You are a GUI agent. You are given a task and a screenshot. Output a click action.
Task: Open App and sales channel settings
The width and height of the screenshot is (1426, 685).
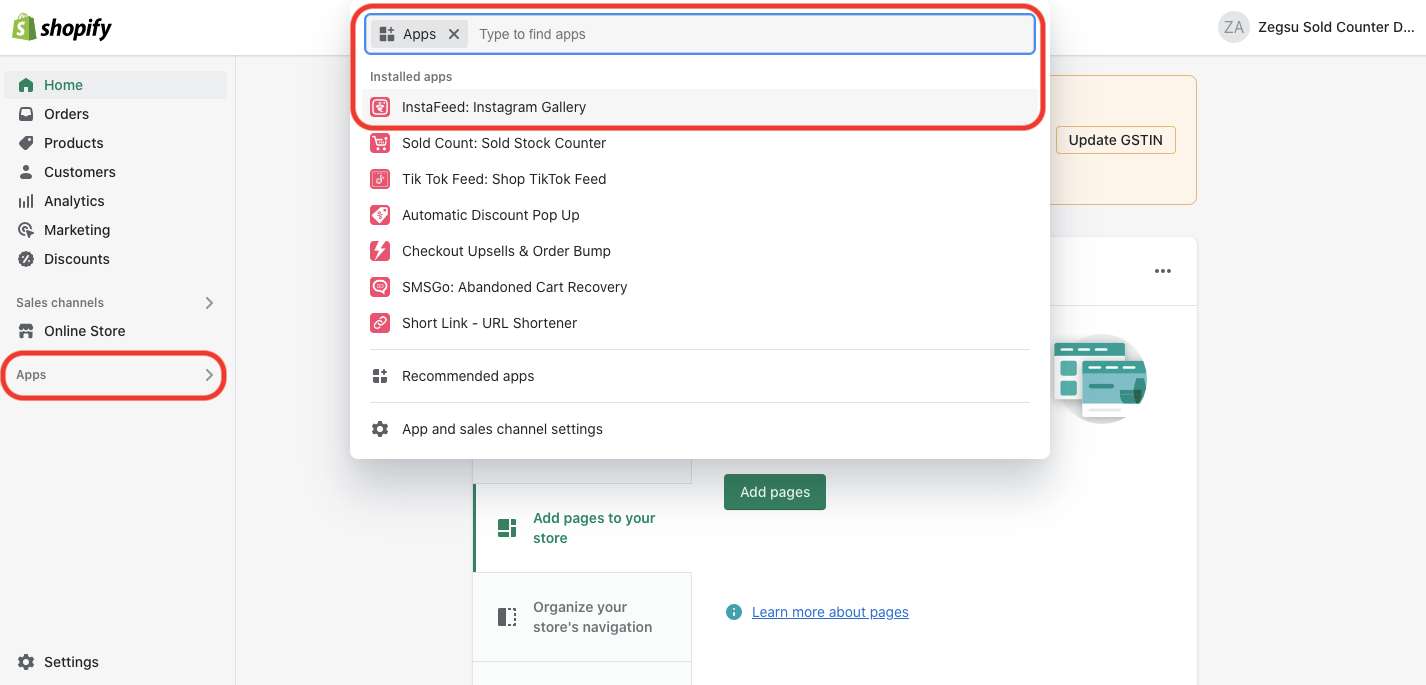pyautogui.click(x=501, y=429)
